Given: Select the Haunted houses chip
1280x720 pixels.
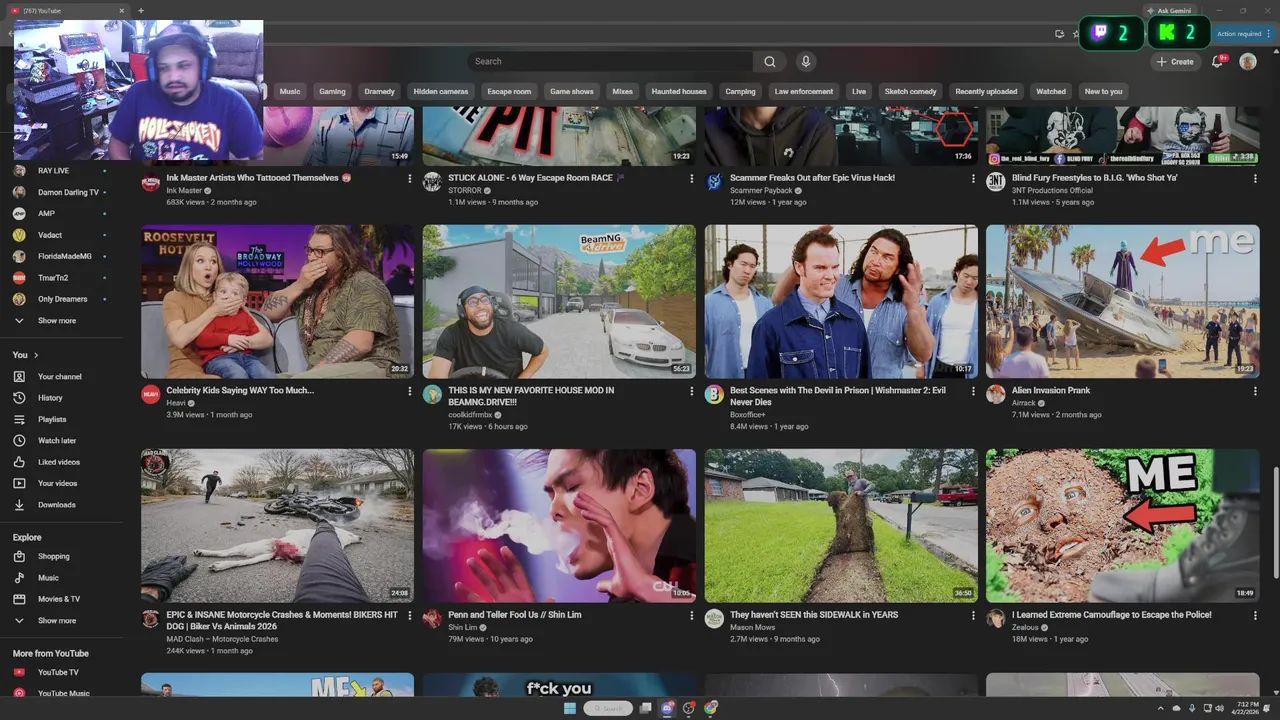Looking at the screenshot, I should (x=679, y=91).
